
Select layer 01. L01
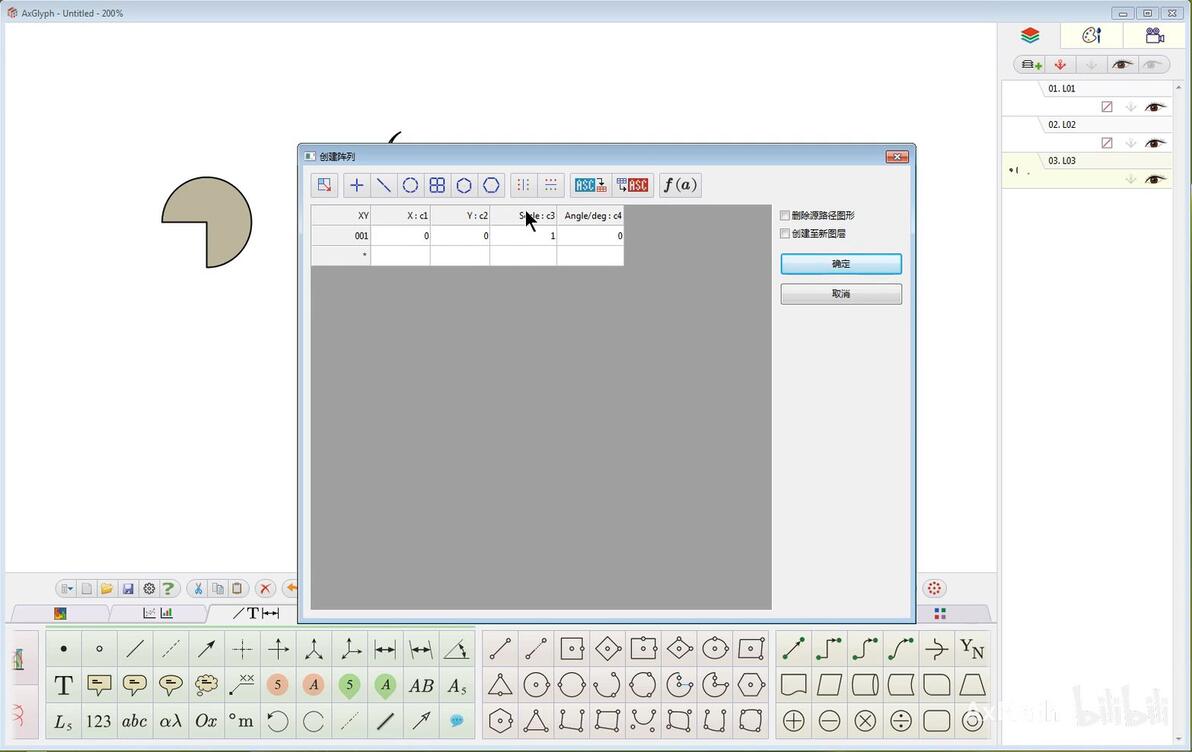tap(1087, 97)
